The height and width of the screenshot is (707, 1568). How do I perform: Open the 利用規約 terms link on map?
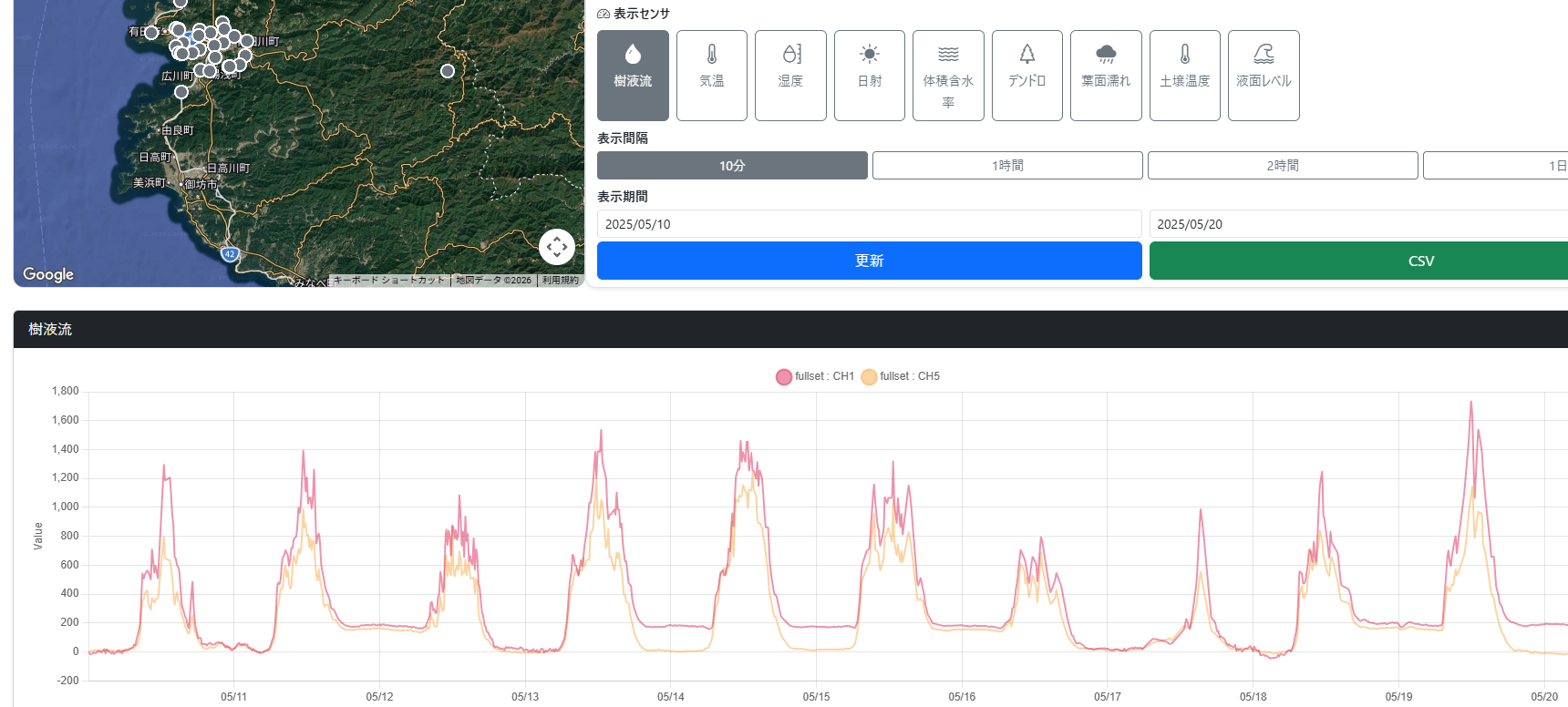[x=561, y=281]
